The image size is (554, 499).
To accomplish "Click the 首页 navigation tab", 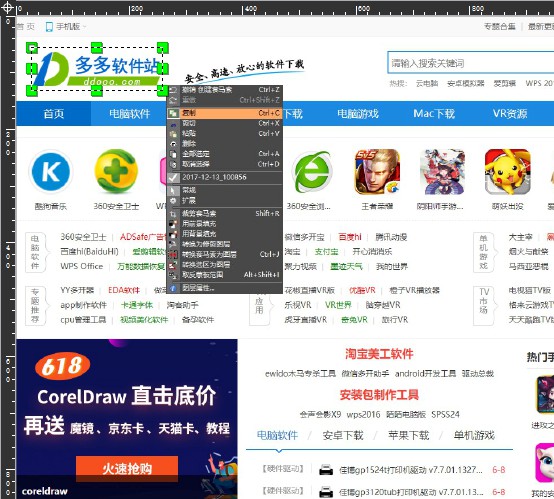I will point(54,114).
